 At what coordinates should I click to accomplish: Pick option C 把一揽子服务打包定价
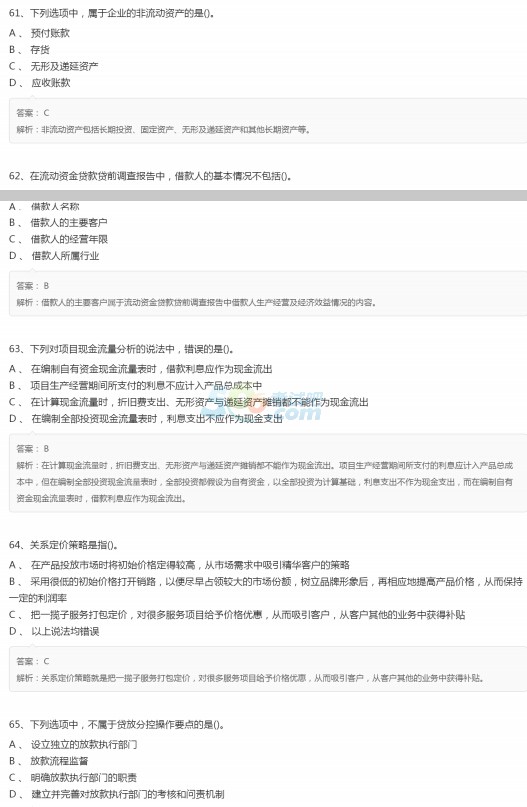(x=237, y=615)
